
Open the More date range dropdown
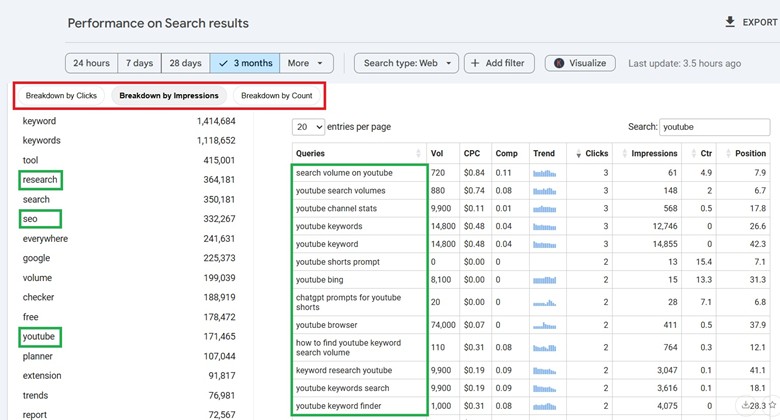click(x=307, y=63)
